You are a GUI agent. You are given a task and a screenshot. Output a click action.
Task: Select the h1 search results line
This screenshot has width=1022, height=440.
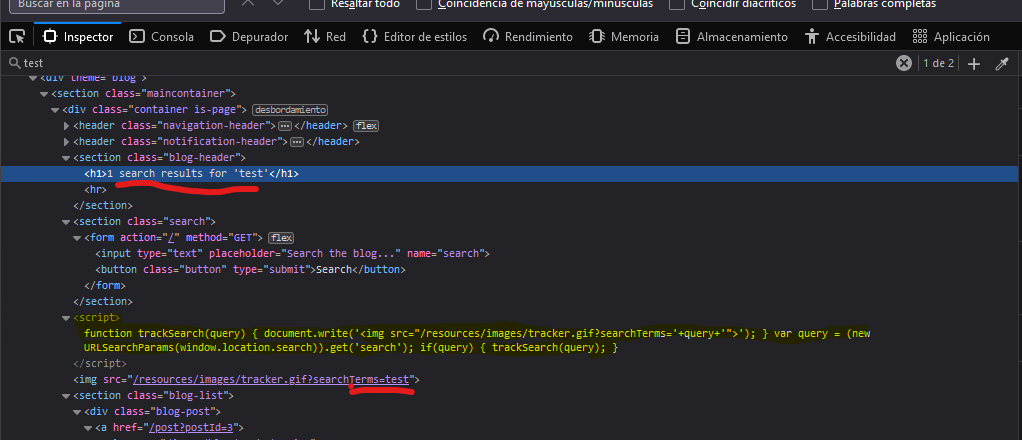click(x=511, y=173)
